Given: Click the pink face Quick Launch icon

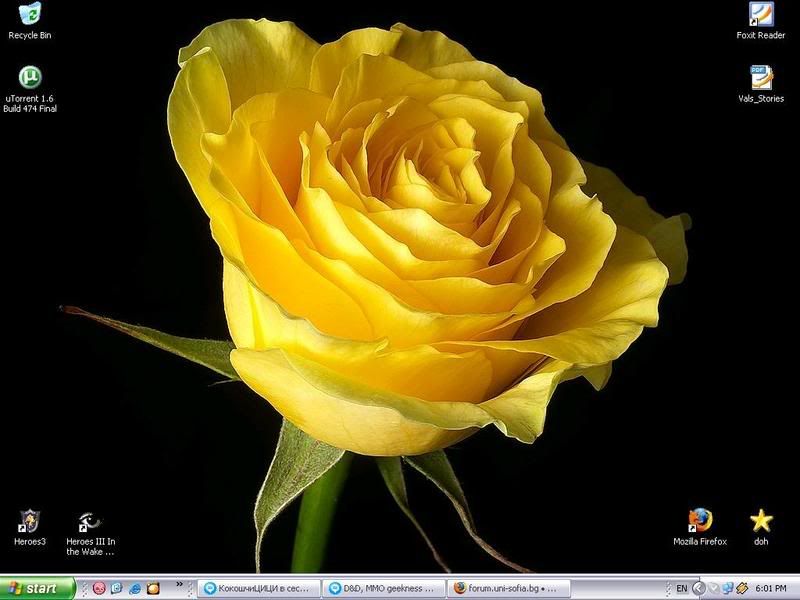Looking at the screenshot, I should (99, 589).
